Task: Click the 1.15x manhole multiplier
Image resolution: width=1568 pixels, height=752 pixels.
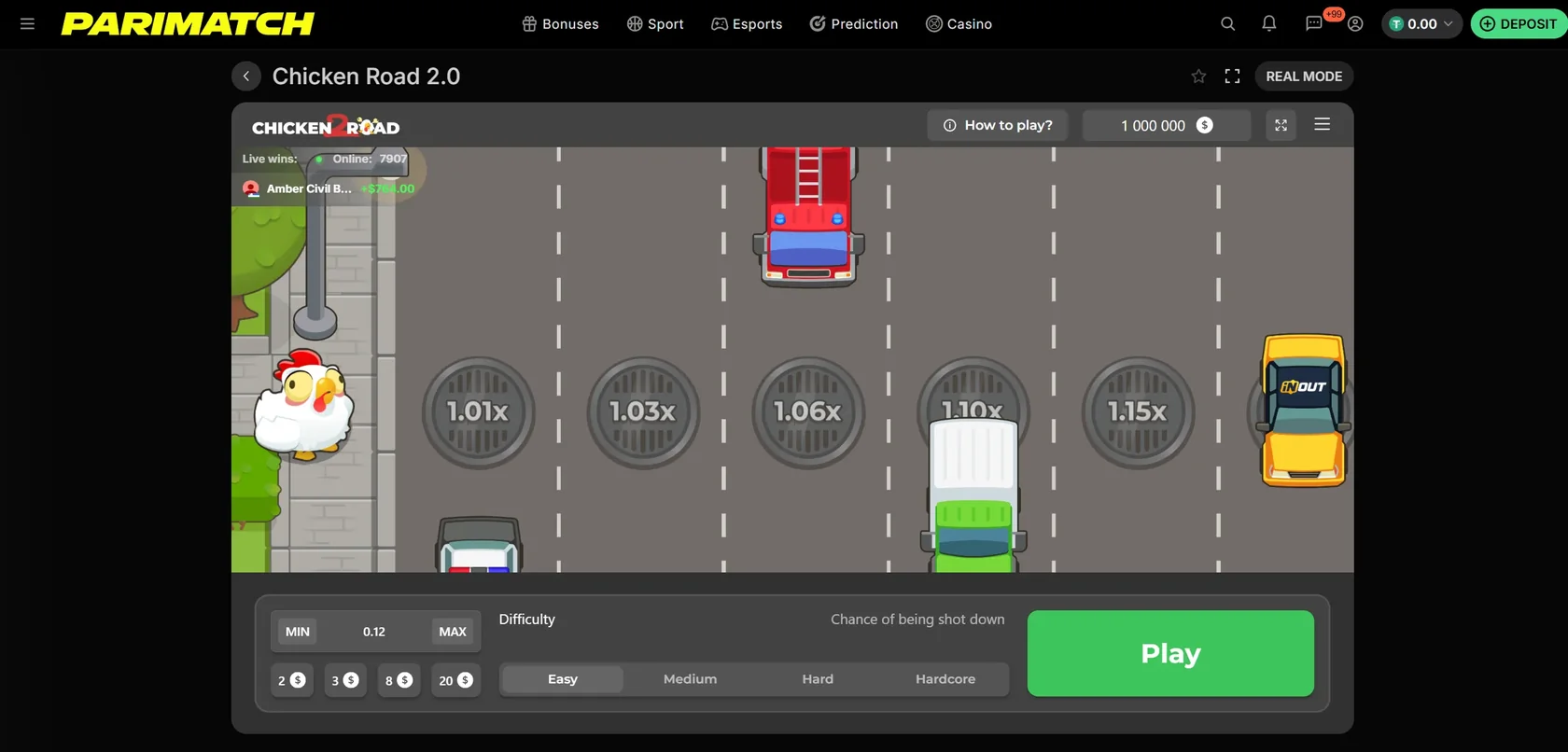Action: (x=1138, y=412)
